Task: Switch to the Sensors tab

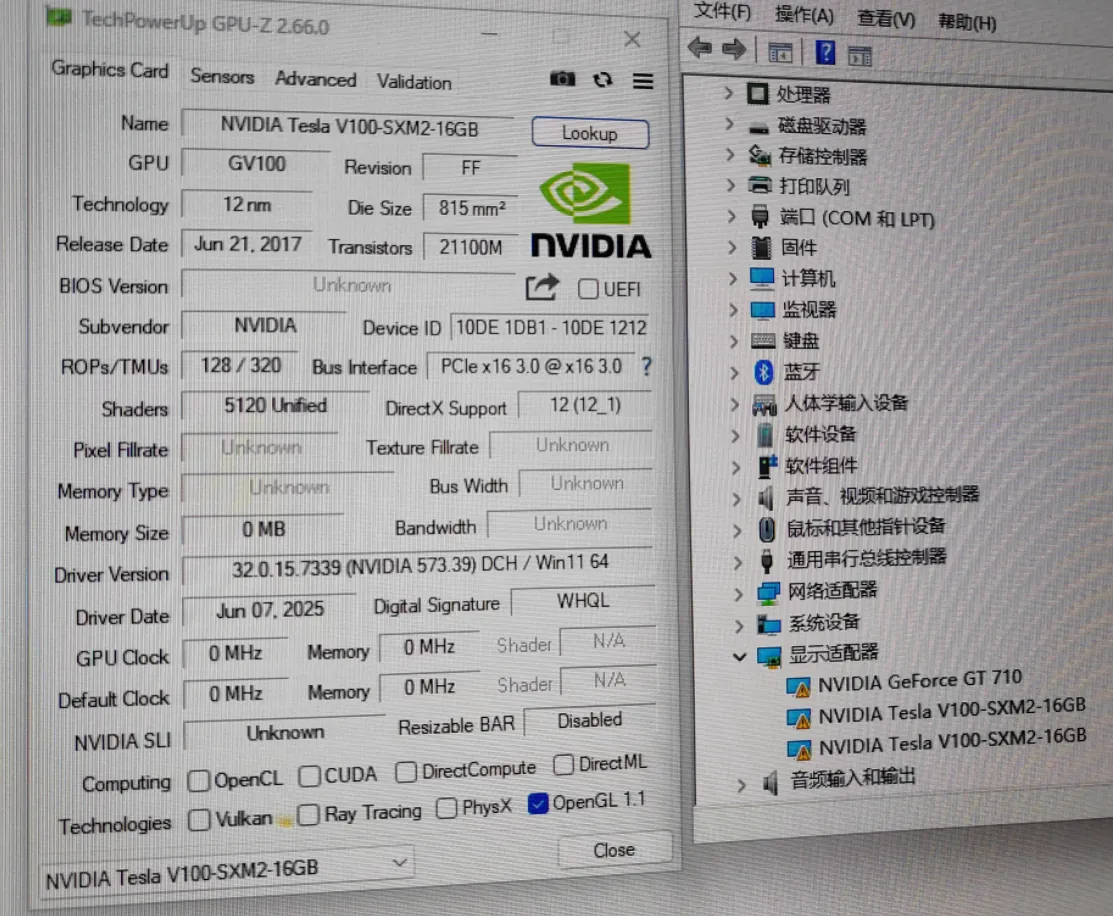Action: tap(221, 76)
